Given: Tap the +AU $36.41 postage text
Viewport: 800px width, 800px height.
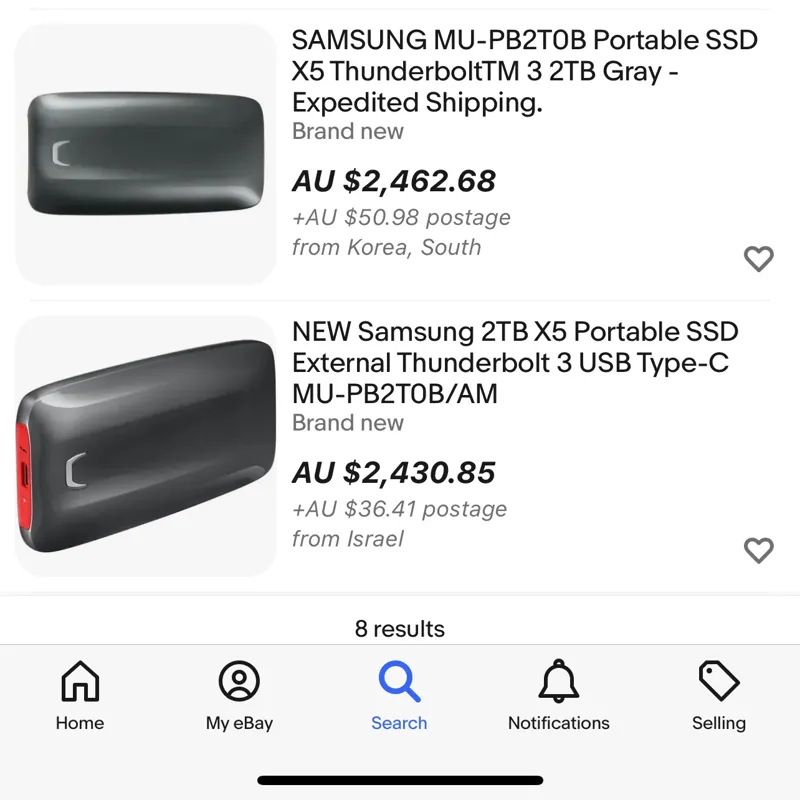Looking at the screenshot, I should click(399, 509).
